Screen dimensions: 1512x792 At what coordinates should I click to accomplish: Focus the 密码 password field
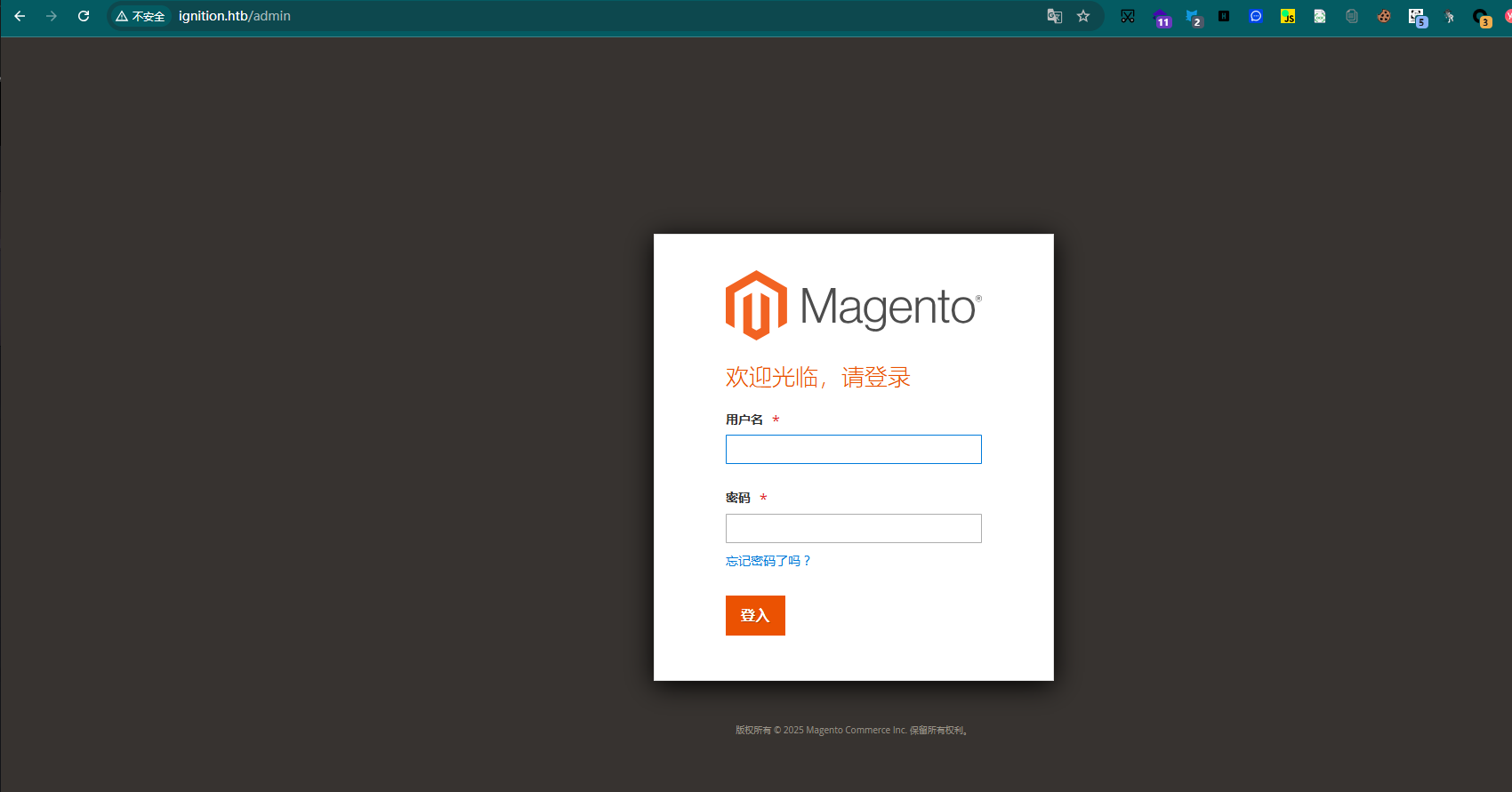(x=853, y=528)
